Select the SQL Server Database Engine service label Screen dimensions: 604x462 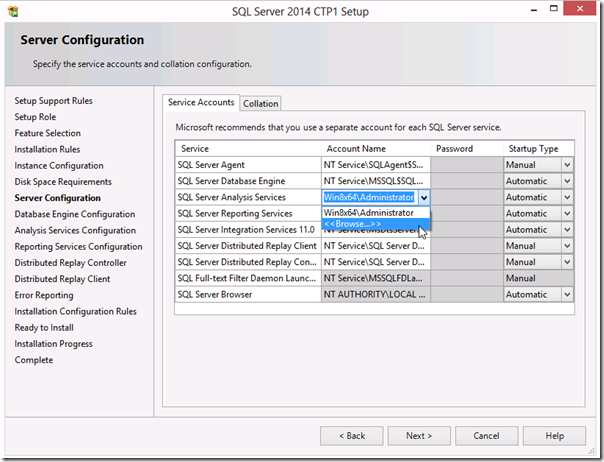(x=231, y=181)
